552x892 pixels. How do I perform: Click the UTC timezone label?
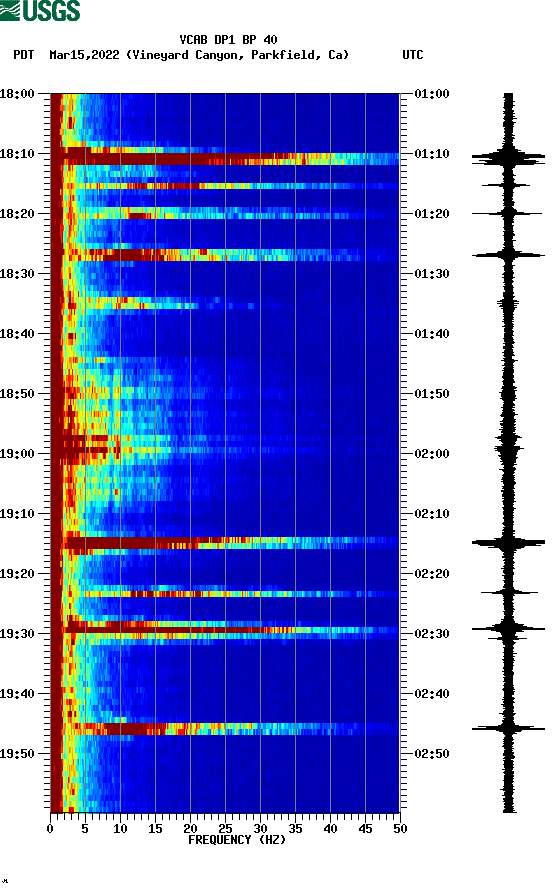click(413, 55)
